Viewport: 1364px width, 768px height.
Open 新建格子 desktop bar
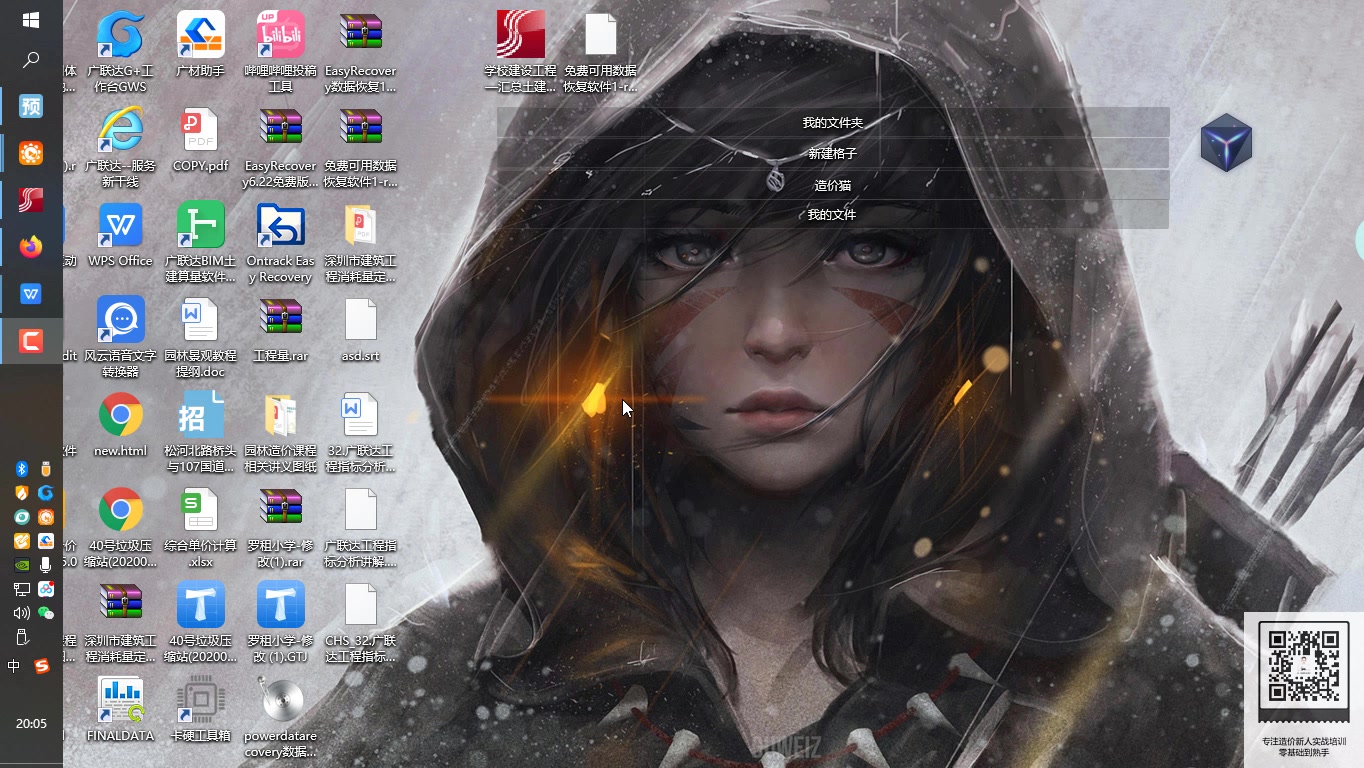point(833,153)
